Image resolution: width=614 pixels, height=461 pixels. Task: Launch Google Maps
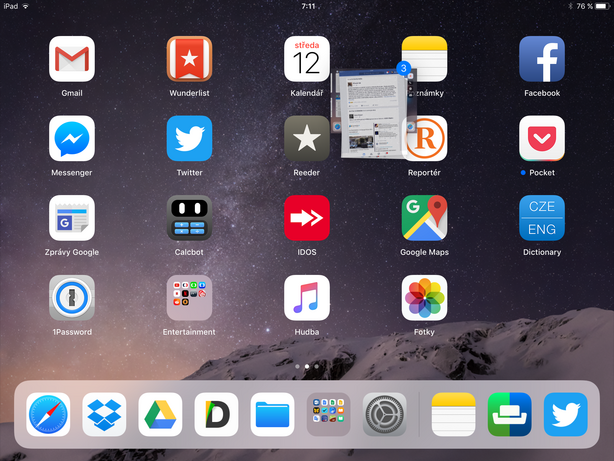[424, 218]
